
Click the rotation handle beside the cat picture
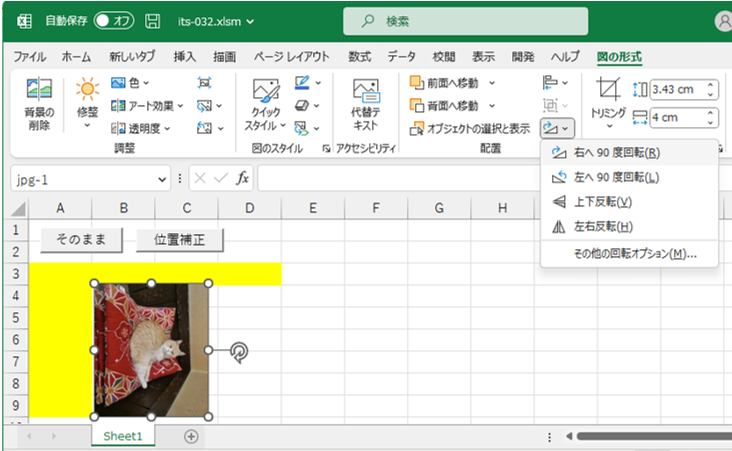click(238, 351)
